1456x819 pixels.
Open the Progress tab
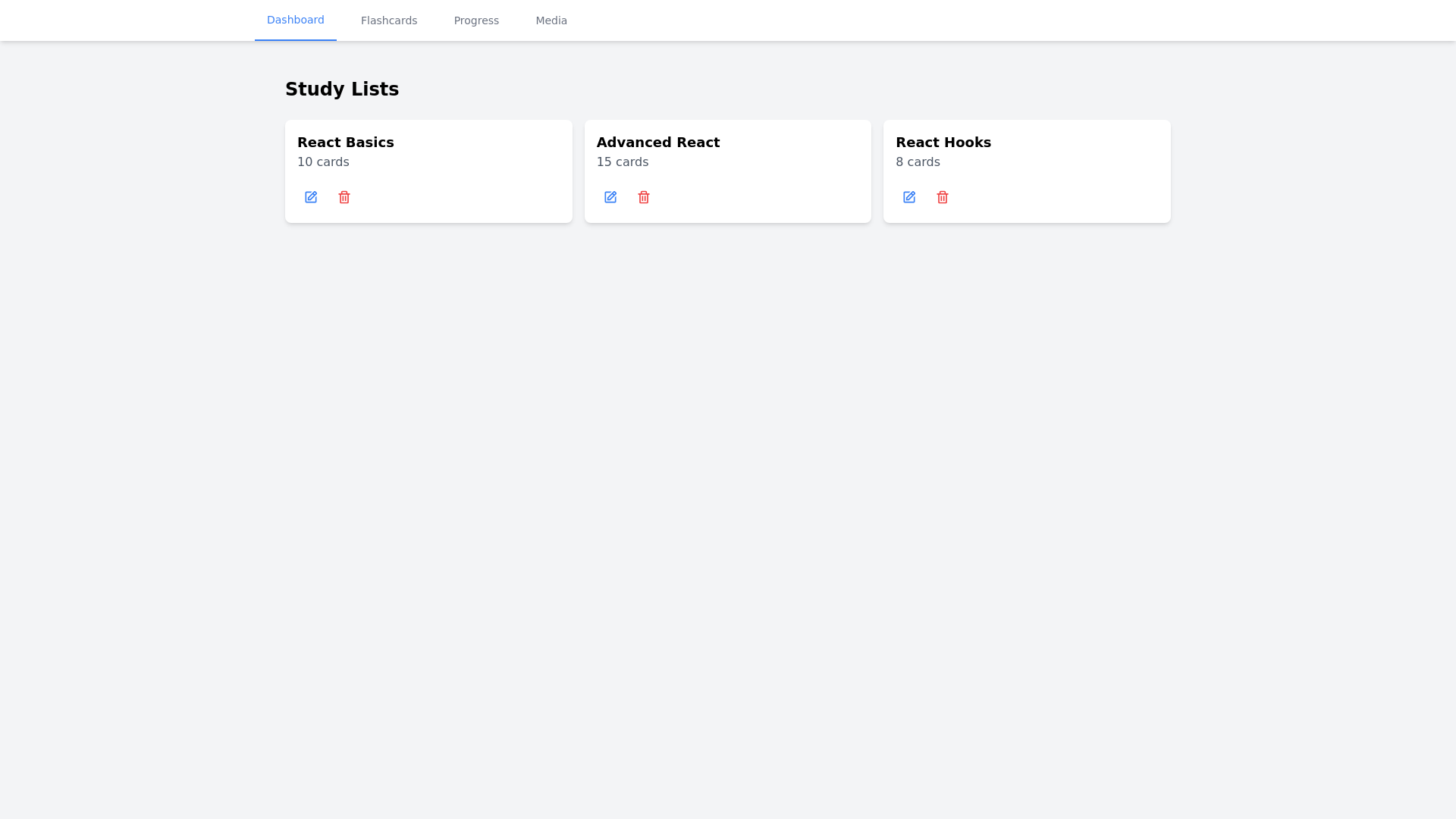(476, 20)
